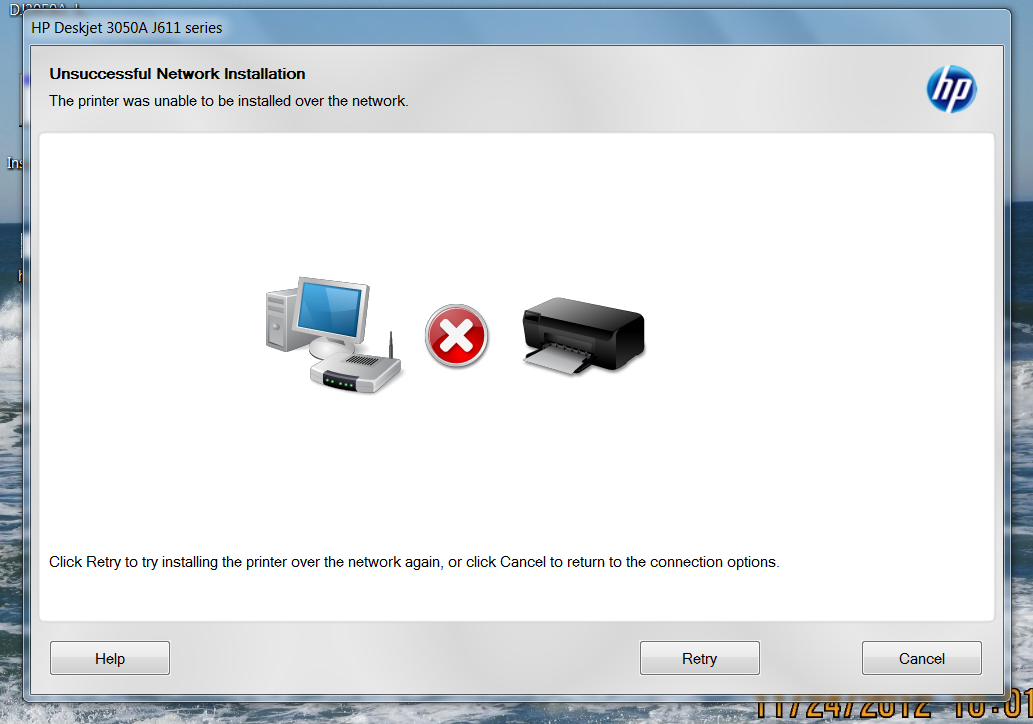Select the red X error icon
Image resolution: width=1033 pixels, height=724 pixels.
click(457, 336)
